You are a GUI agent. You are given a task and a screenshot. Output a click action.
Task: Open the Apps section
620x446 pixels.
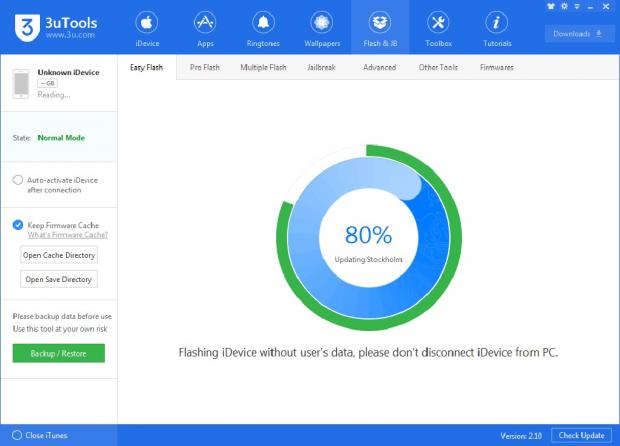tap(205, 29)
